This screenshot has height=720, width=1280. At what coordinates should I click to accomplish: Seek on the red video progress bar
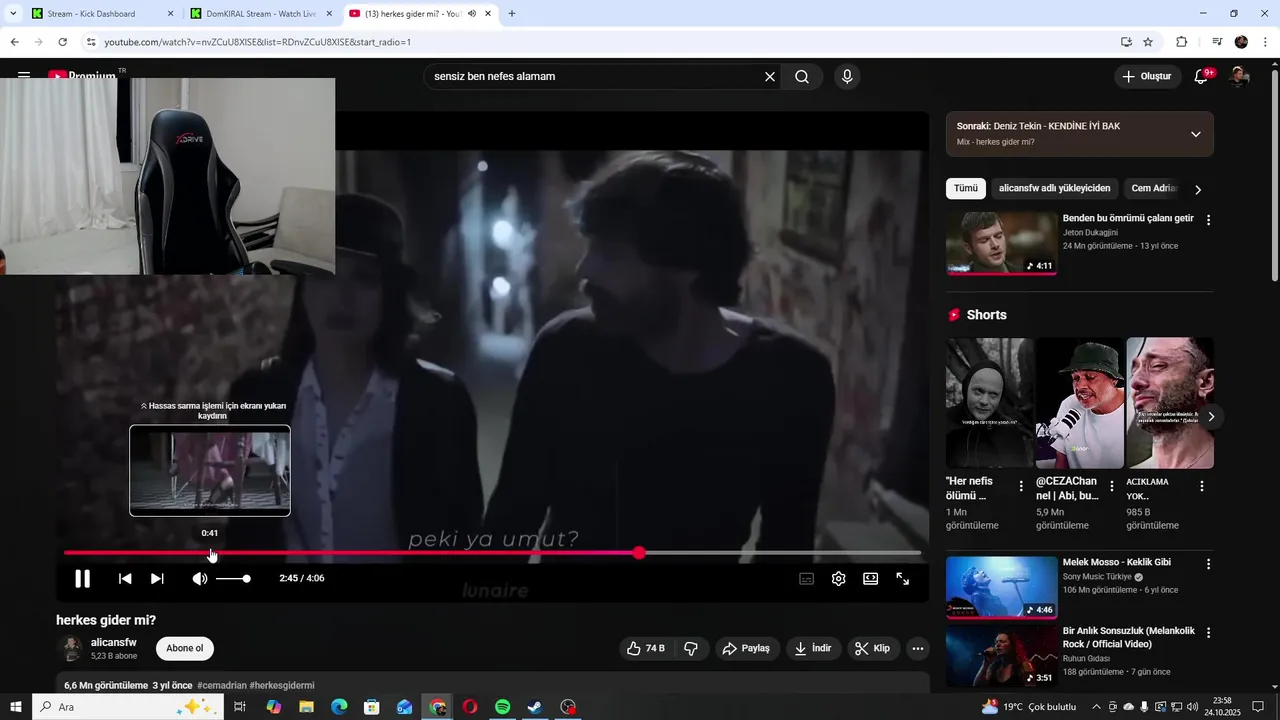coord(492,553)
